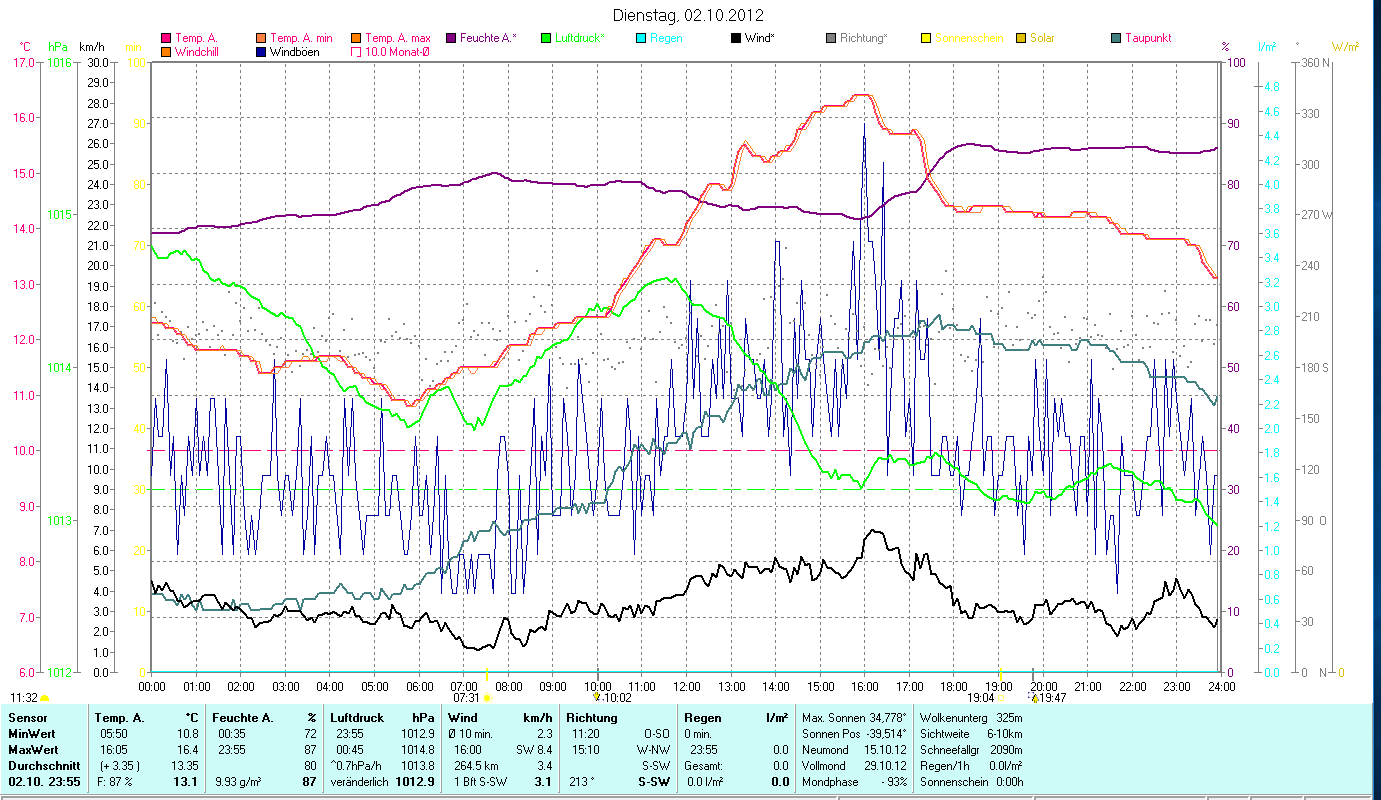Click the Solar legend square
Image resolution: width=1381 pixels, height=800 pixels.
click(1021, 38)
